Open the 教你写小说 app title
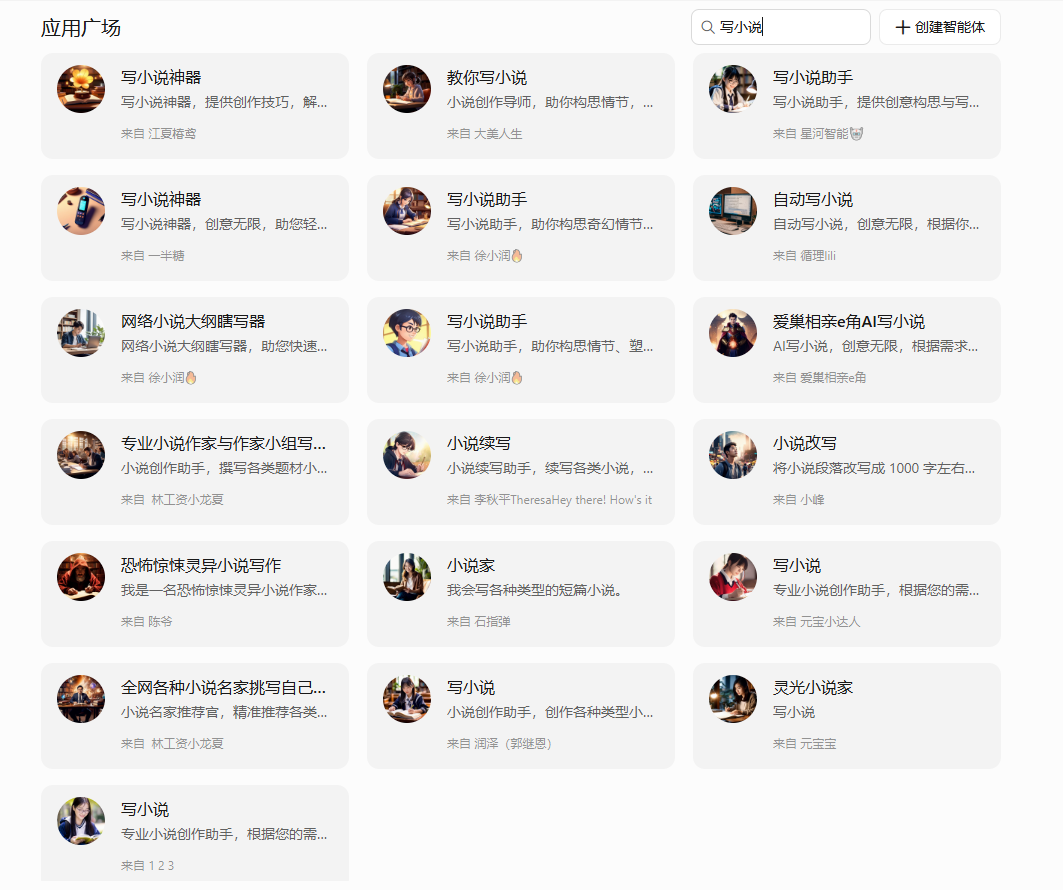Image resolution: width=1063 pixels, height=890 pixels. [487, 78]
